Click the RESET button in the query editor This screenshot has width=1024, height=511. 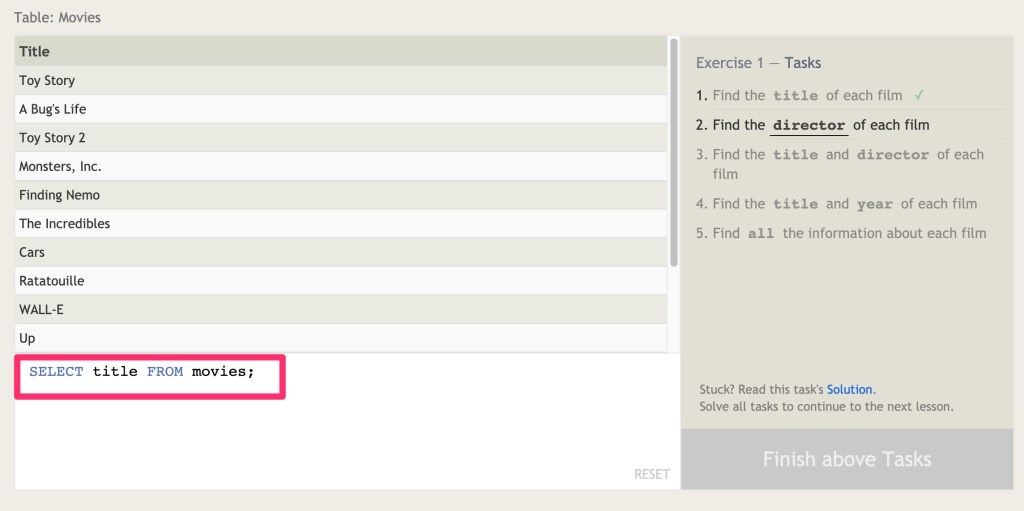(x=651, y=474)
